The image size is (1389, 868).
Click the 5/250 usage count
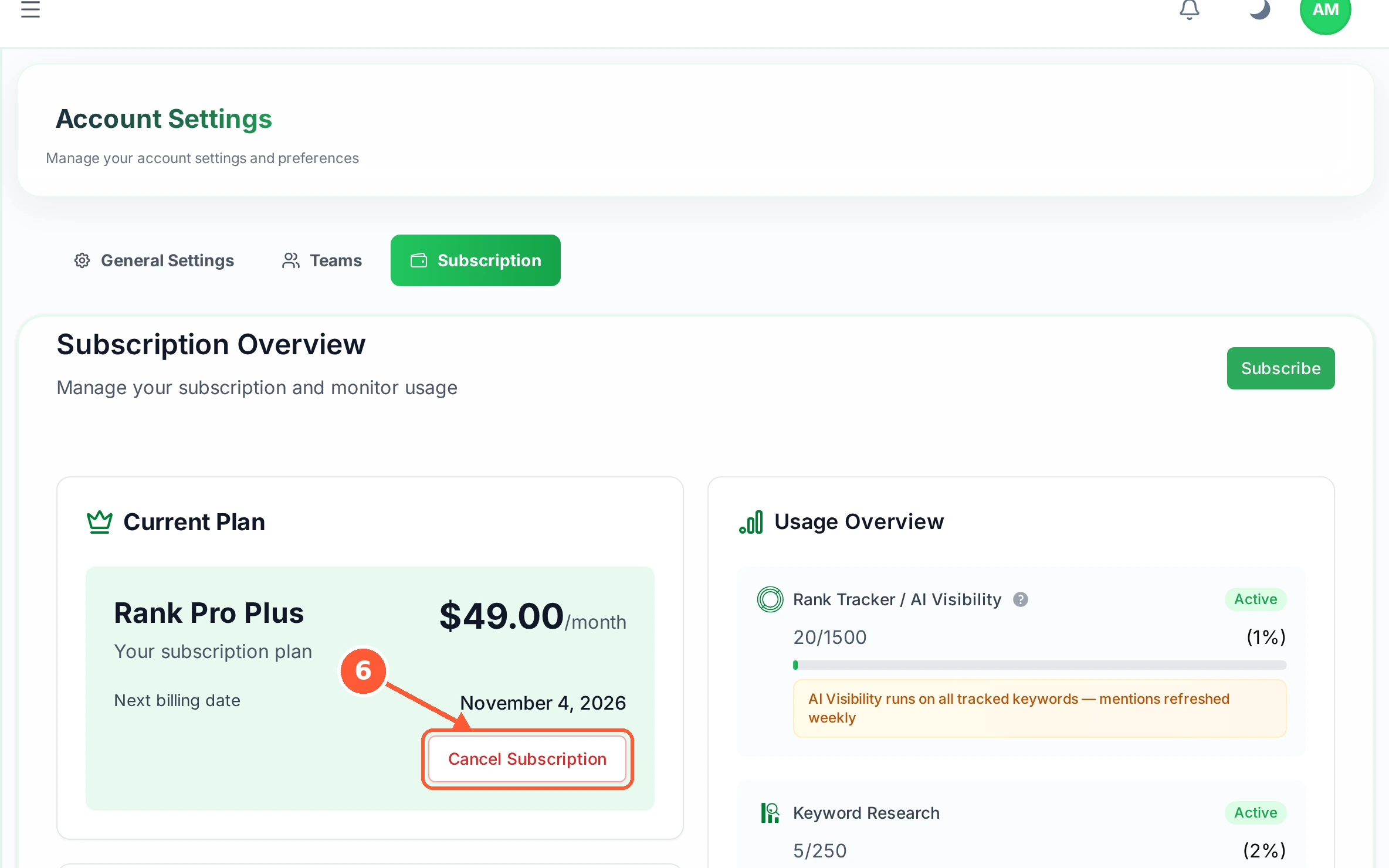tap(820, 850)
